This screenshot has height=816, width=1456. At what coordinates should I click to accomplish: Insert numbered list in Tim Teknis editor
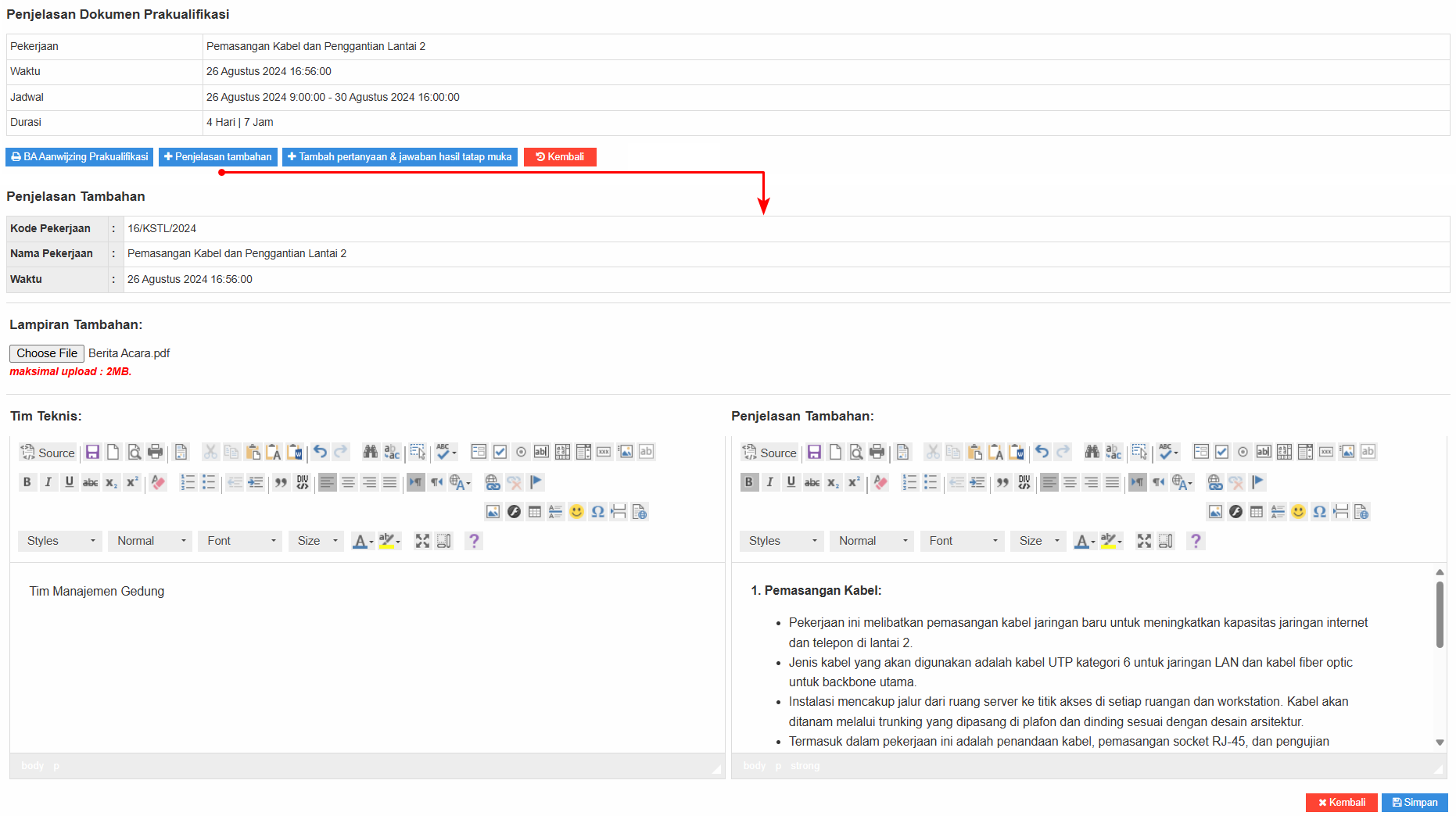coord(188,482)
